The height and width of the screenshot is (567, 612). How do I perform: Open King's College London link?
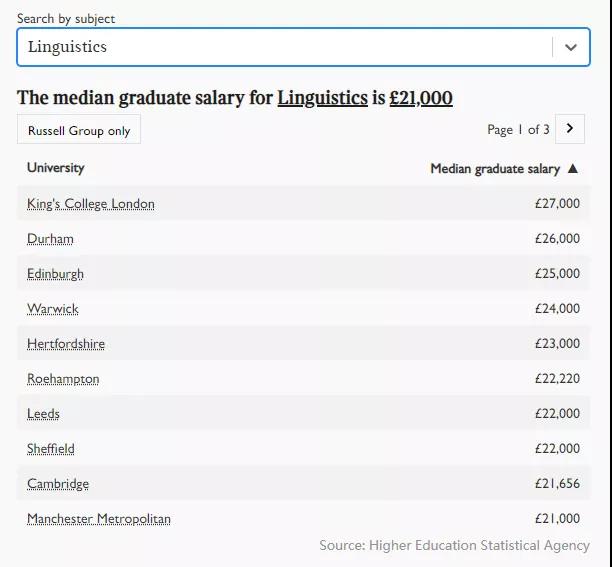[x=91, y=204]
